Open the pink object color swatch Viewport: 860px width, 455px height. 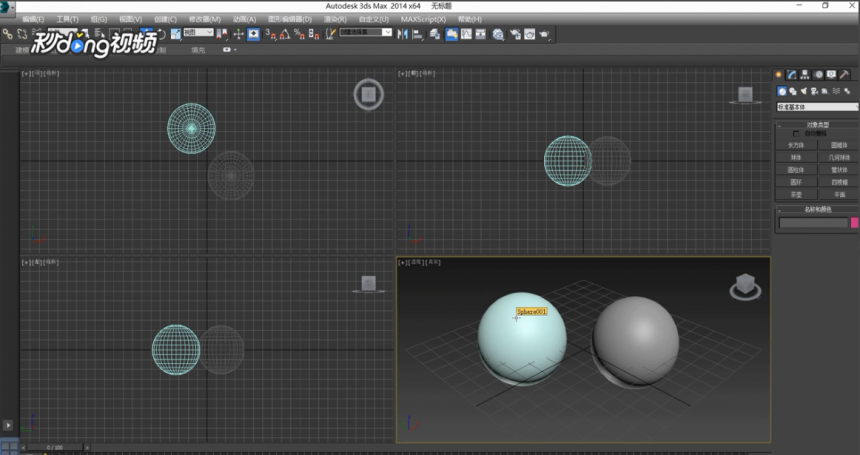coord(855,223)
